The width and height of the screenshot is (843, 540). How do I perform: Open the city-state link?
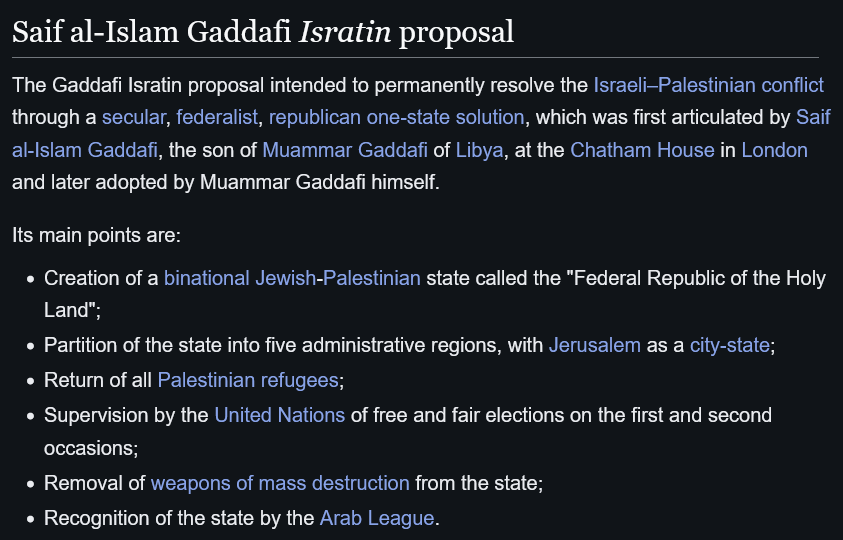tap(730, 345)
